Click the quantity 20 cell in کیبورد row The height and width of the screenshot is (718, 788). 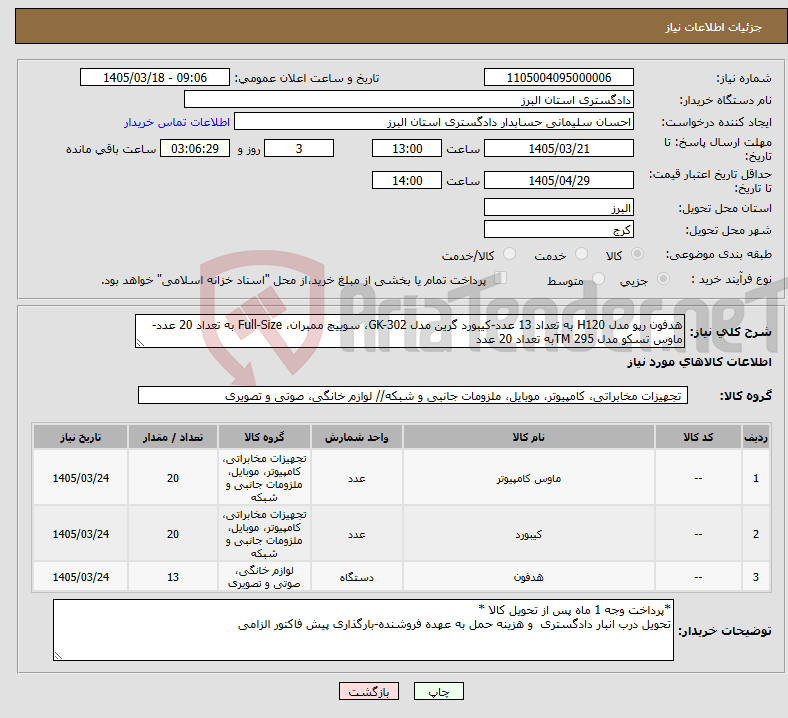(173, 534)
